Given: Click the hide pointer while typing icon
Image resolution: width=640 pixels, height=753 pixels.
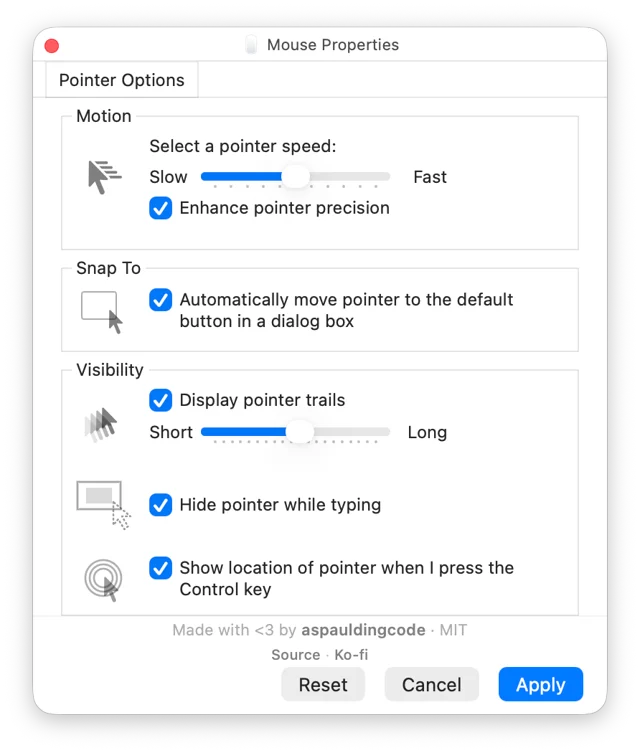Looking at the screenshot, I should 103,505.
